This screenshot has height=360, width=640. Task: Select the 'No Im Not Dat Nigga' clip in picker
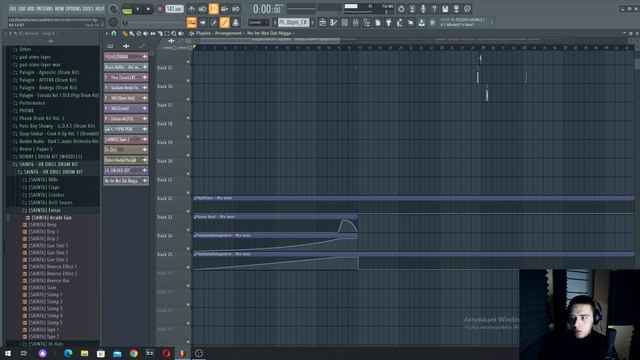click(126, 181)
